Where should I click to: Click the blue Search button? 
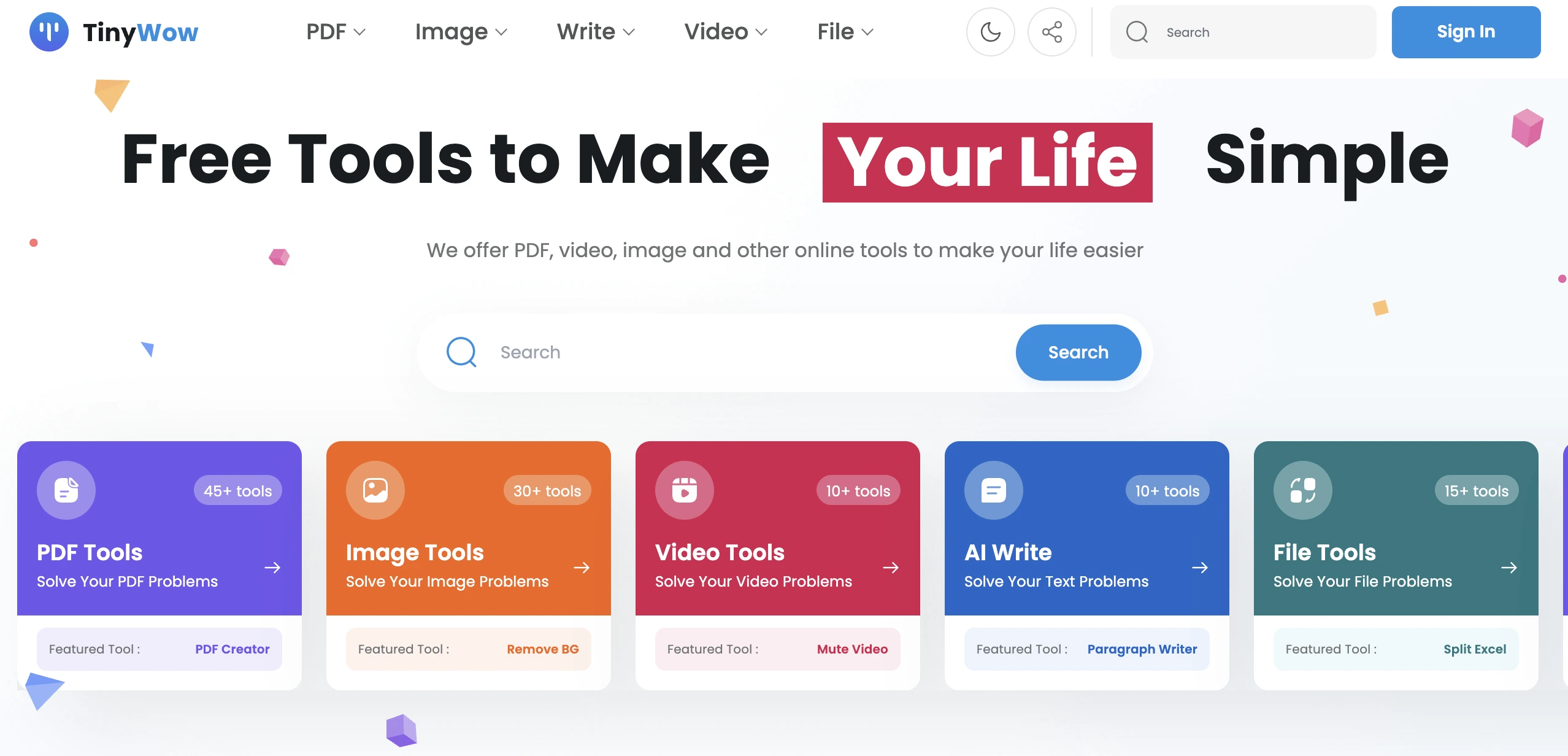point(1078,352)
